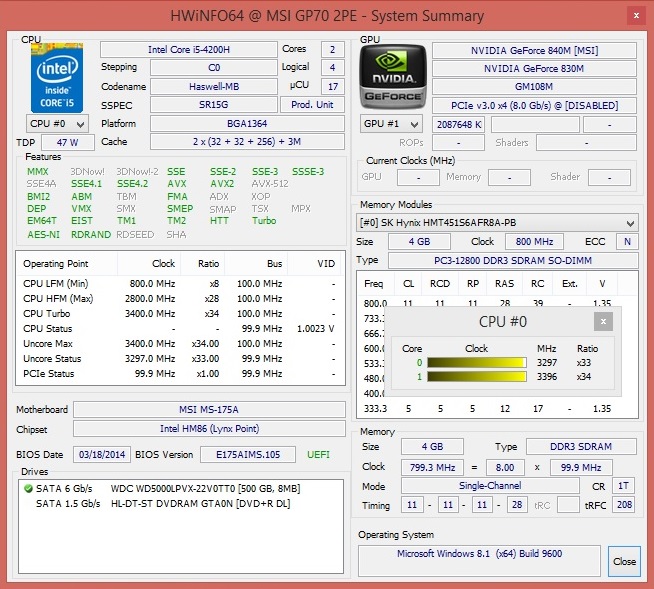This screenshot has height=589, width=654.
Task: Click the ECC N field
Action: point(627,242)
